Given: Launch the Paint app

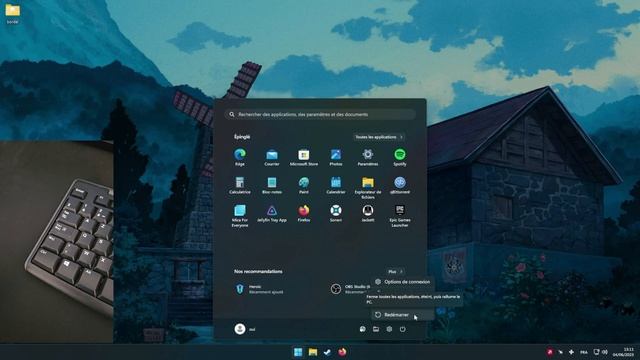Looking at the screenshot, I should [x=304, y=185].
